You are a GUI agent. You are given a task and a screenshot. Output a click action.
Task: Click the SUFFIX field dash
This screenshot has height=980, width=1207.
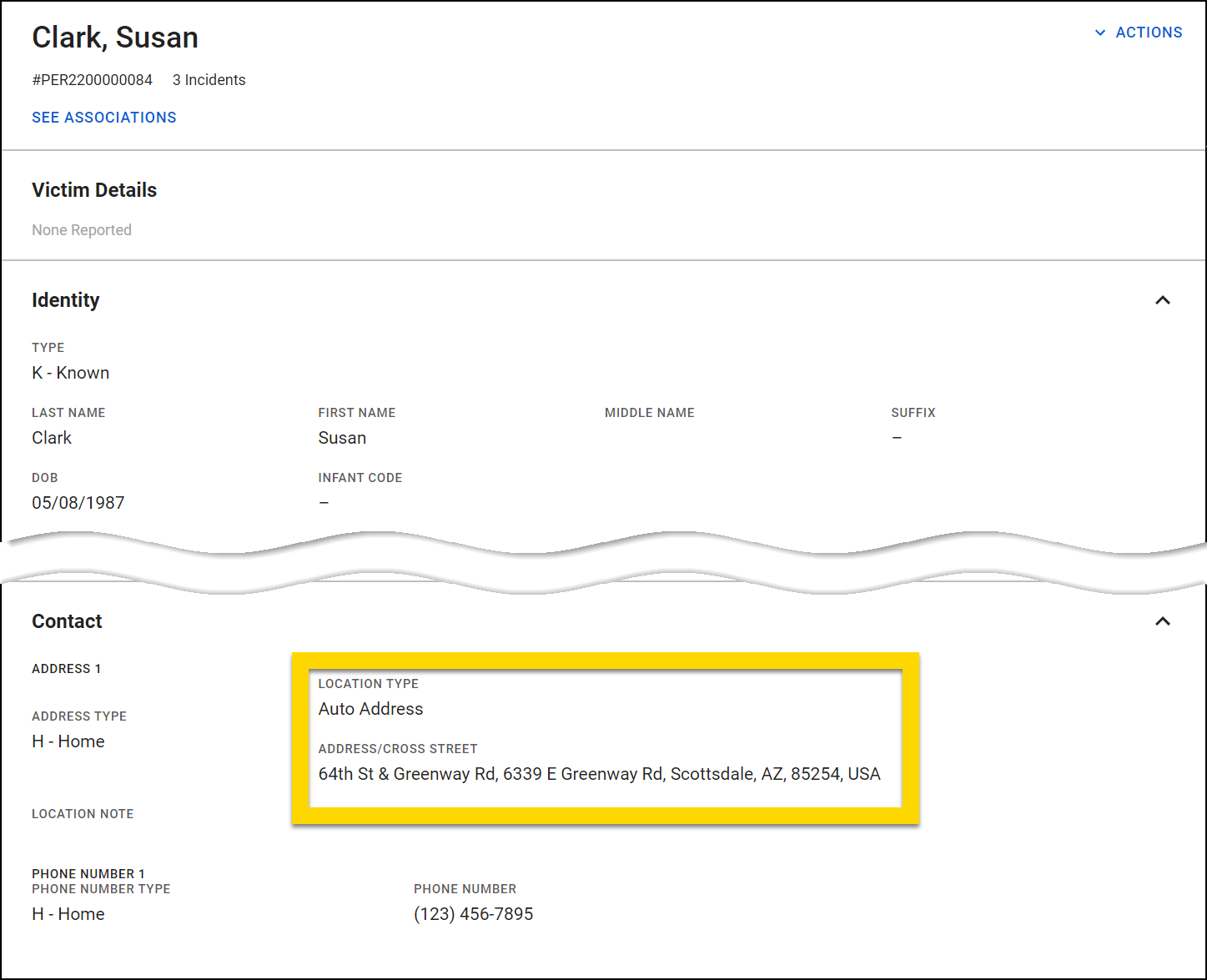[x=897, y=437]
